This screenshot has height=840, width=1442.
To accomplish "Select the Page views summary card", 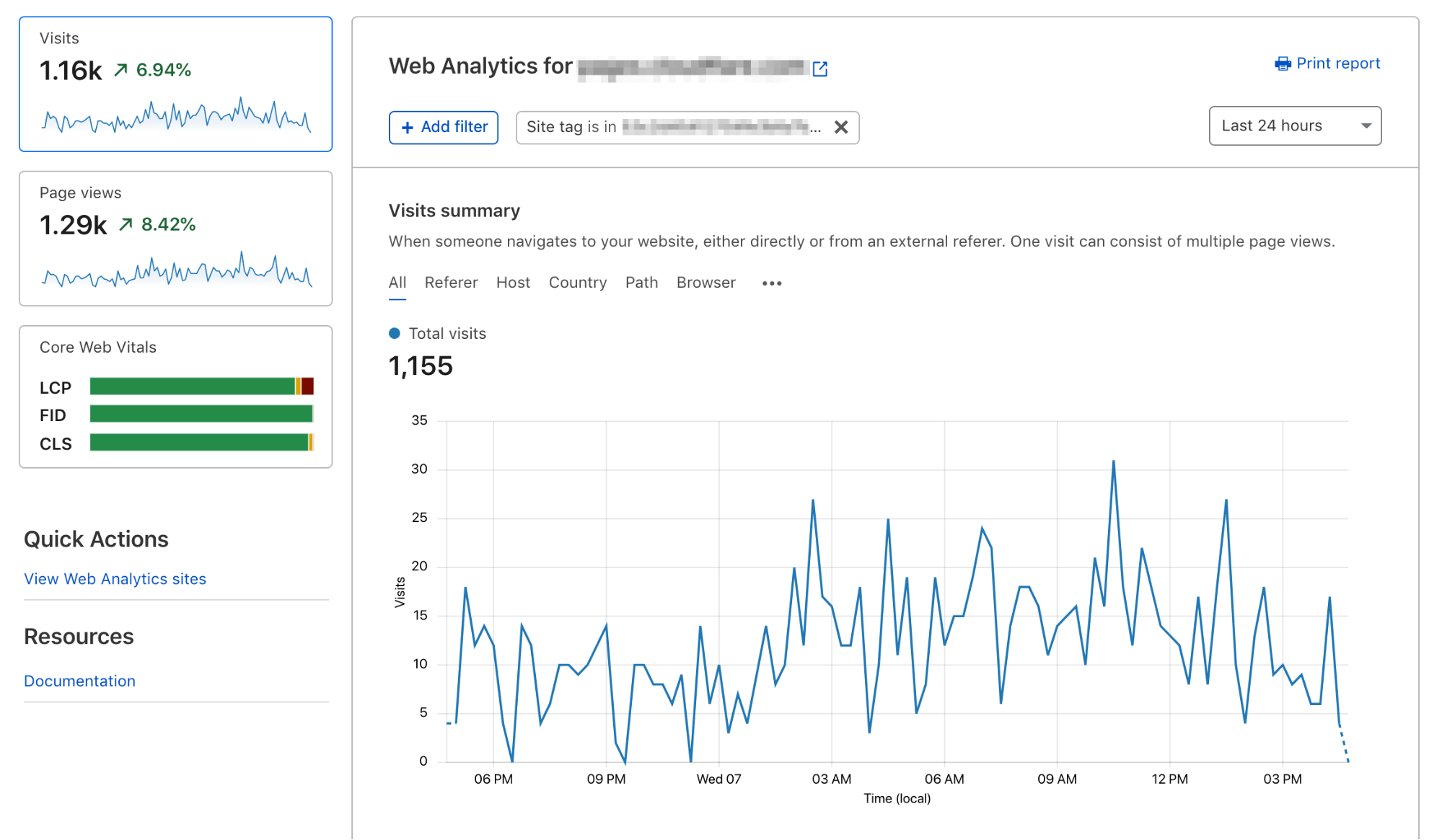I will pyautogui.click(x=175, y=238).
